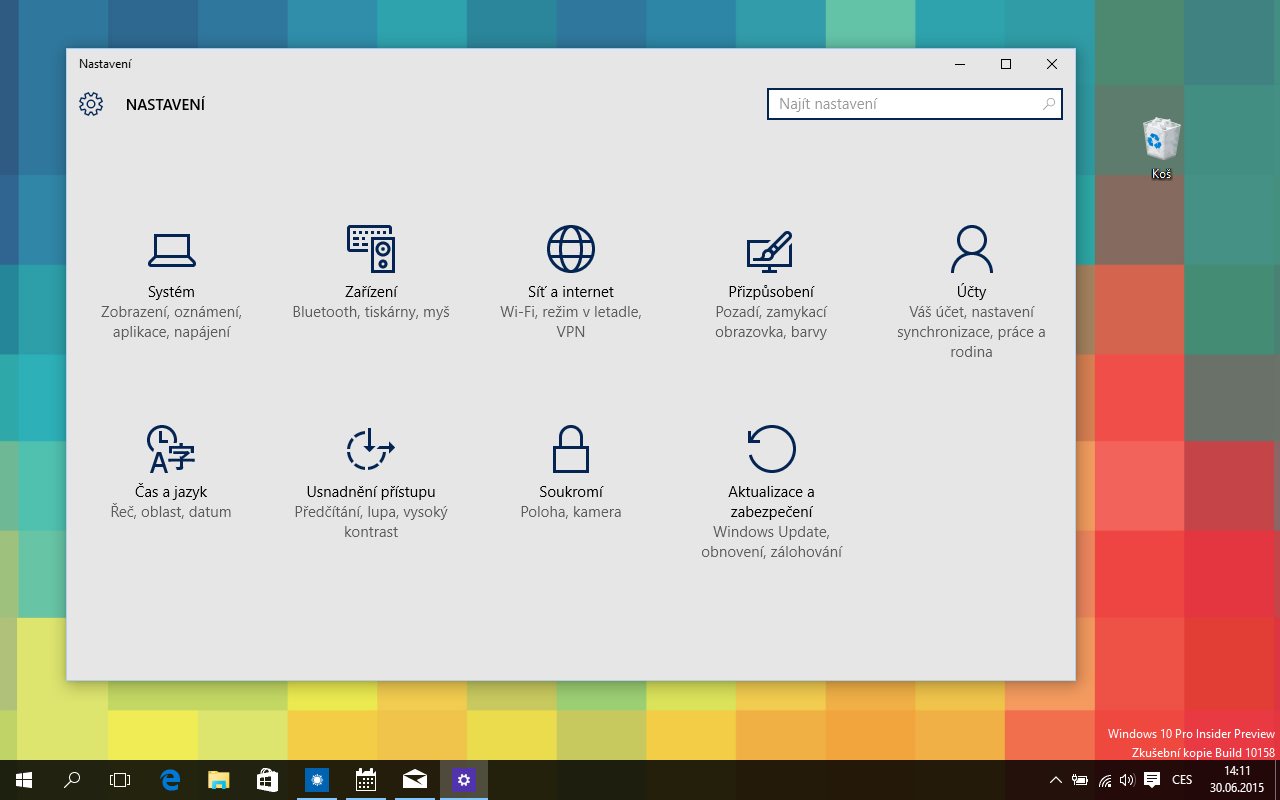Switch to the Mail app on taskbar
This screenshot has height=800, width=1280.
coord(415,780)
